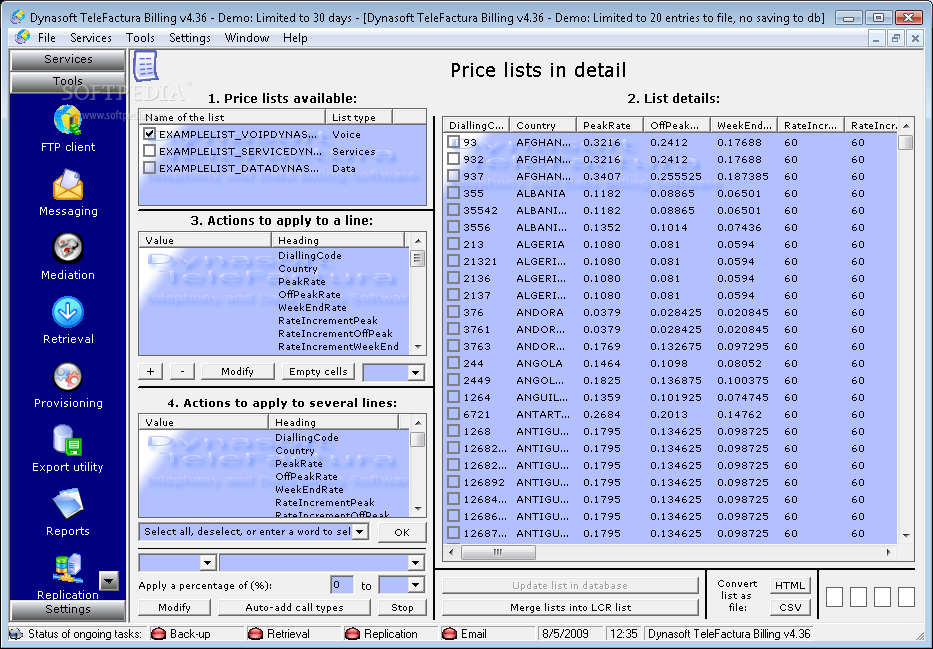Click the DiallingC... column header
The height and width of the screenshot is (649, 933).
(x=476, y=126)
